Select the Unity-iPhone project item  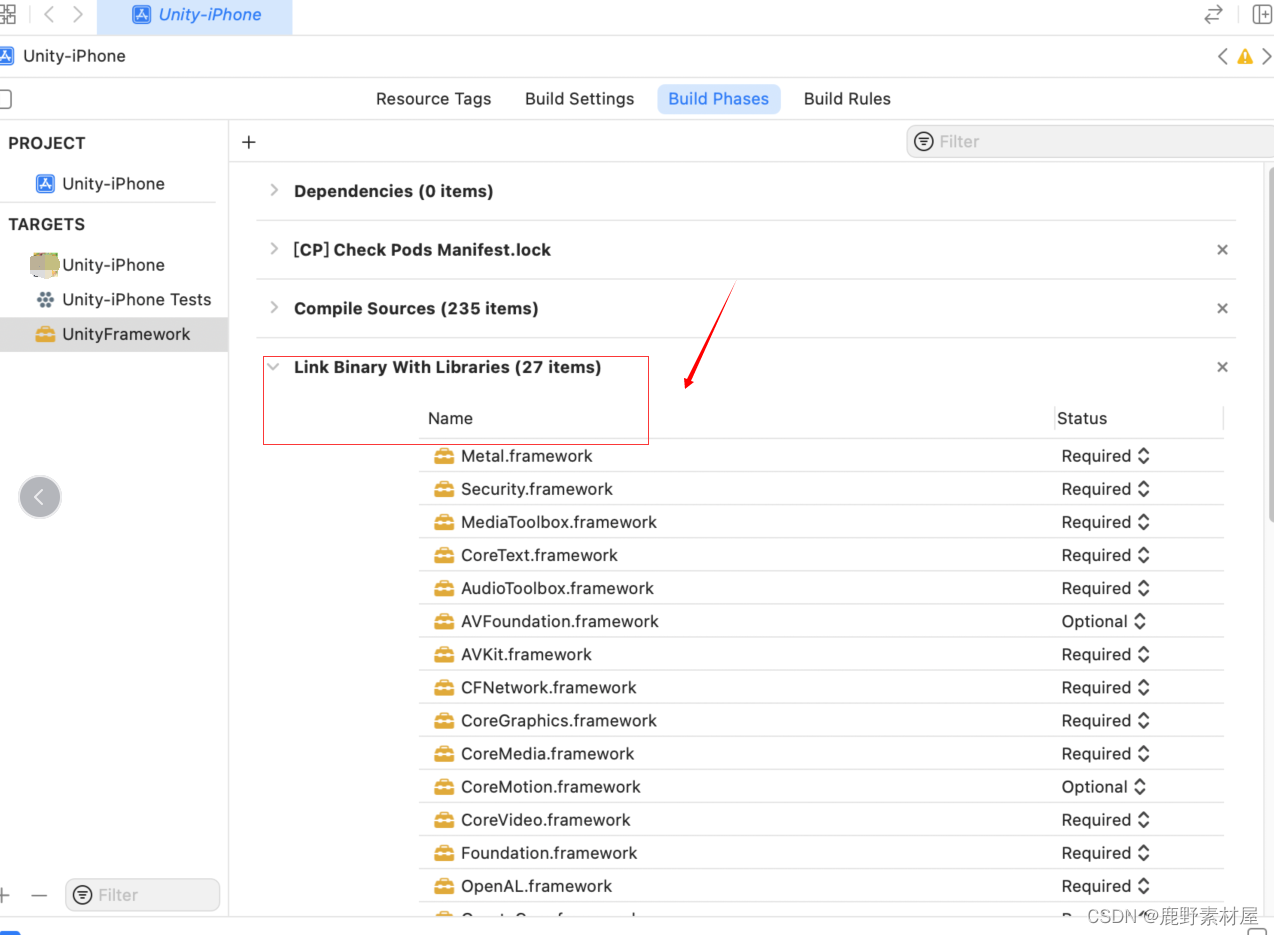[112, 184]
